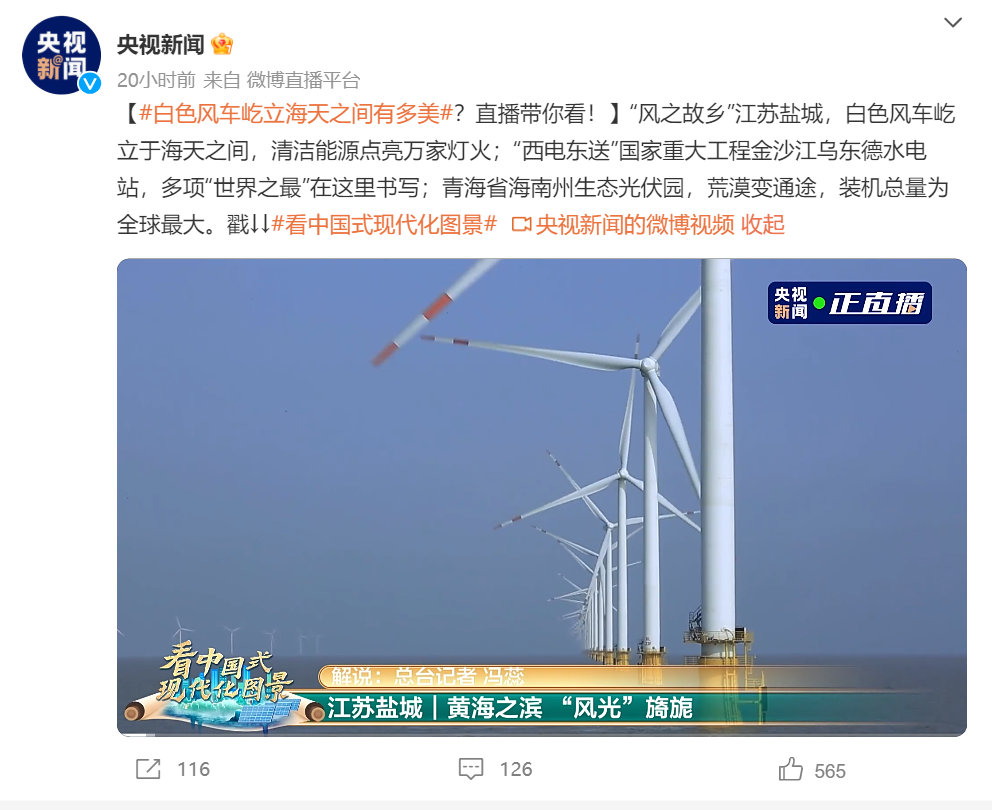Open the 央视新闻的微博视频 link

tap(635, 225)
